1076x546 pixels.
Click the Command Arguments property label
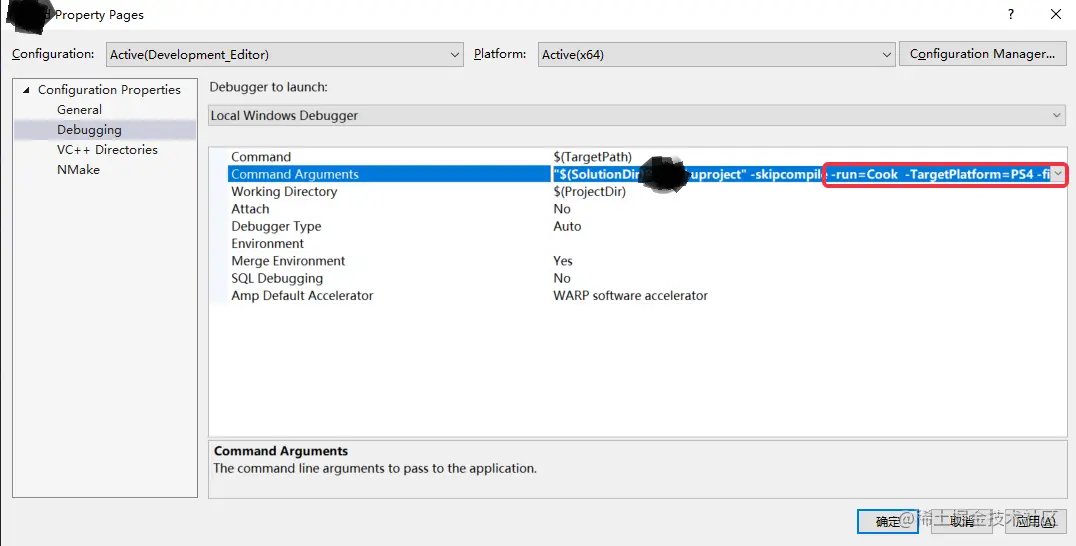(x=295, y=174)
